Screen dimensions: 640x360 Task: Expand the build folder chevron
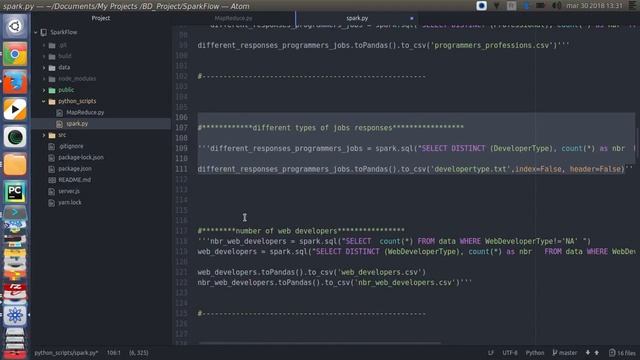click(x=44, y=56)
